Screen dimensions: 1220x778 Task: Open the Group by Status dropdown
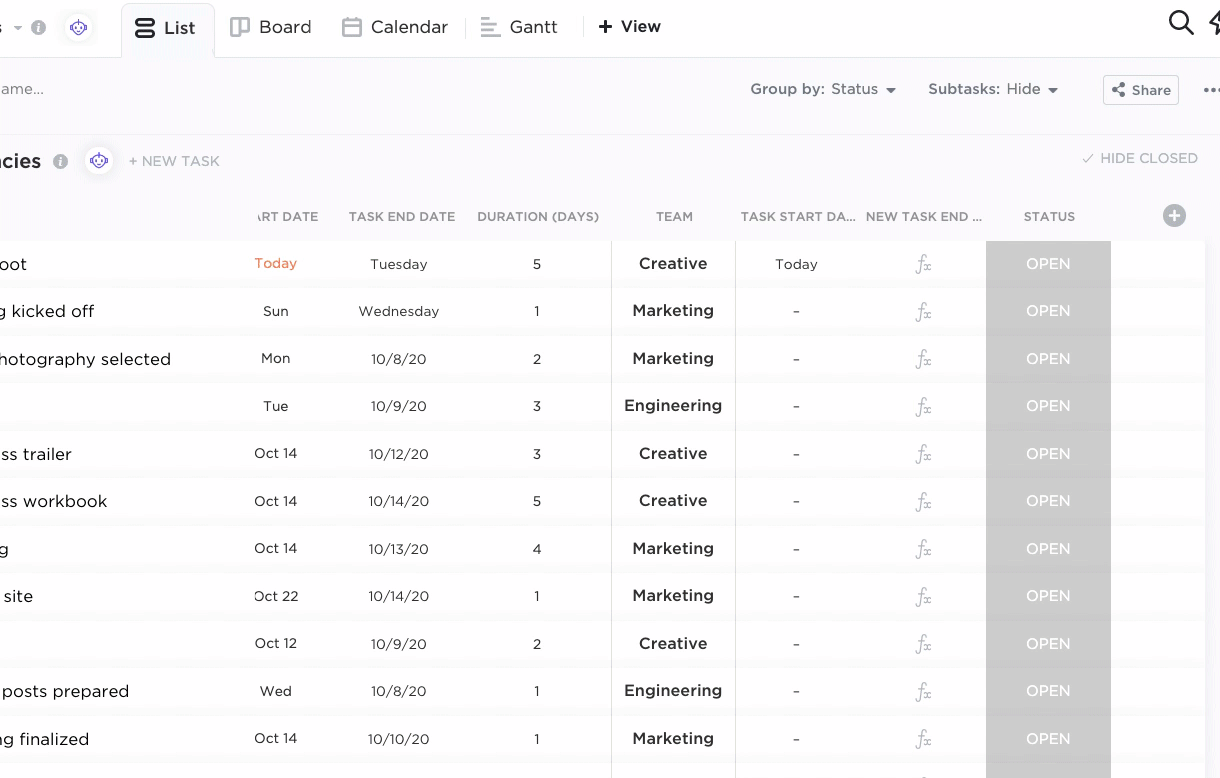click(823, 89)
